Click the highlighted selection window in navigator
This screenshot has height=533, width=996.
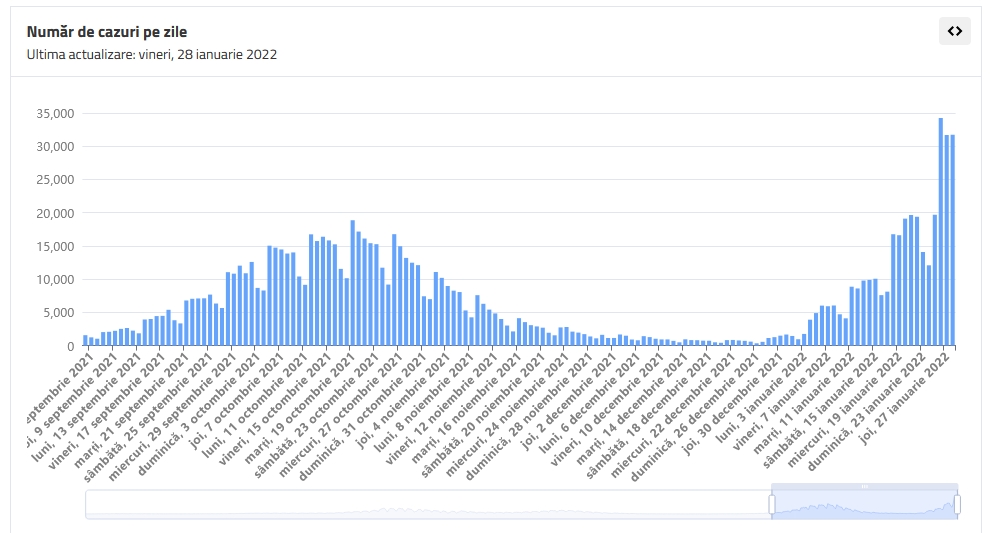click(x=864, y=505)
